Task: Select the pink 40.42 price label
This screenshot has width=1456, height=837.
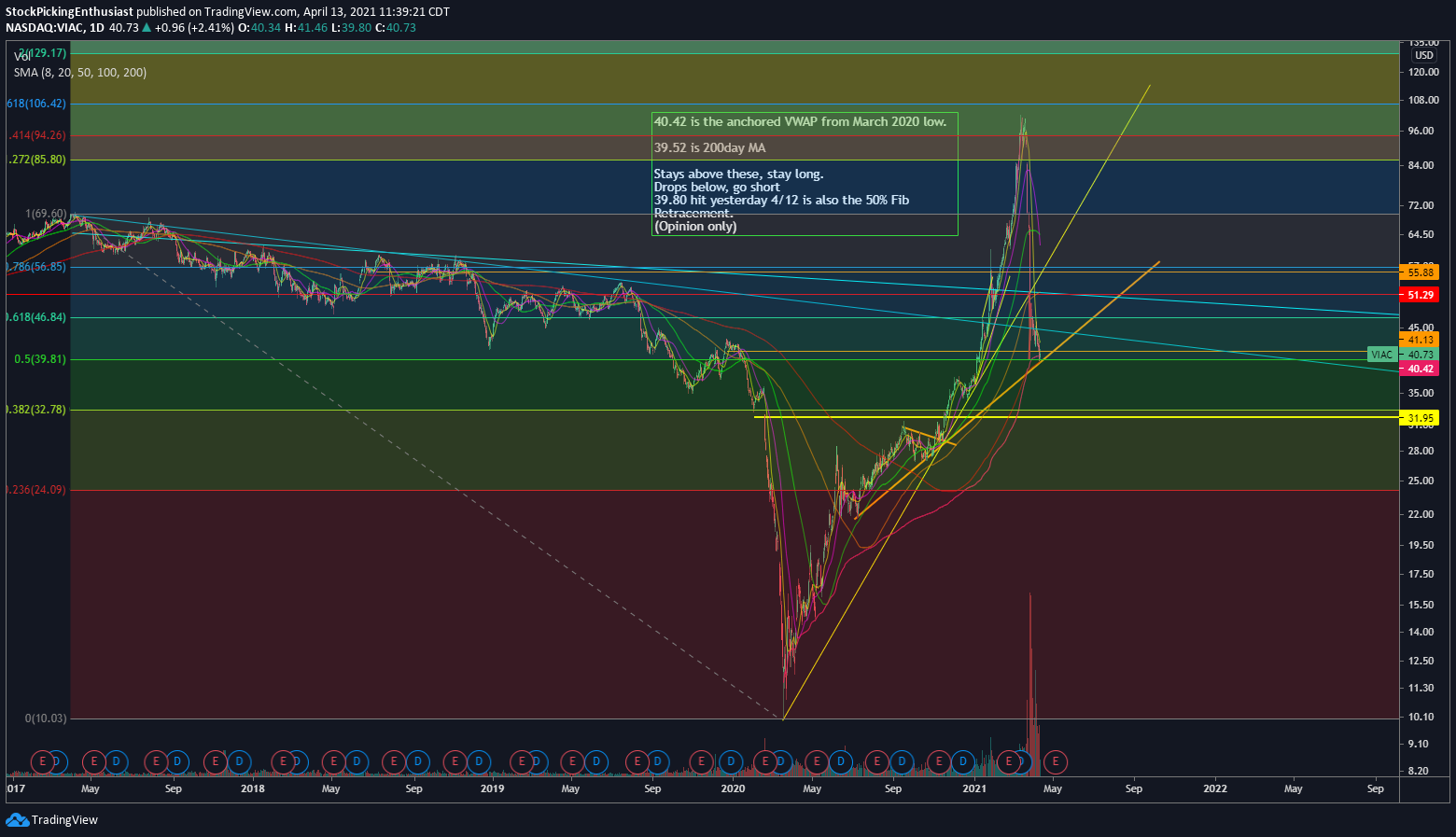Action: point(1420,369)
